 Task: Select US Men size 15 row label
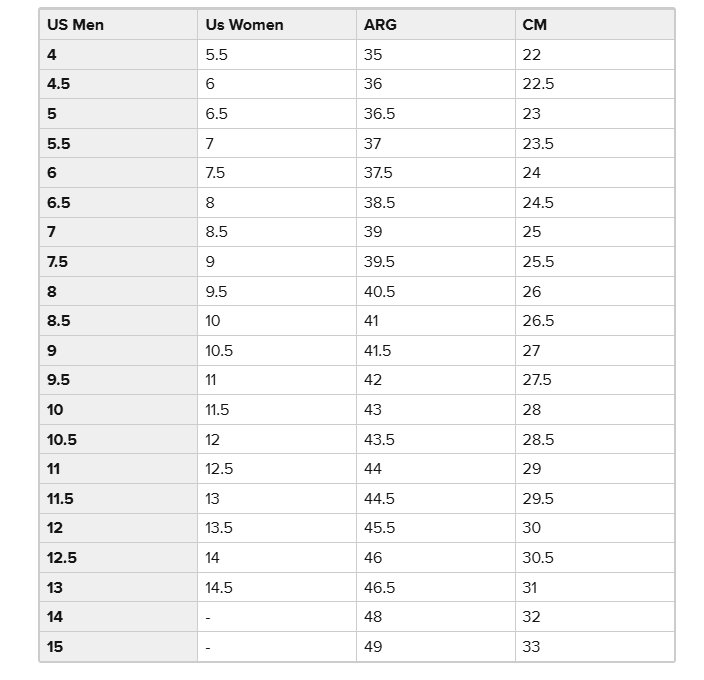click(x=119, y=647)
